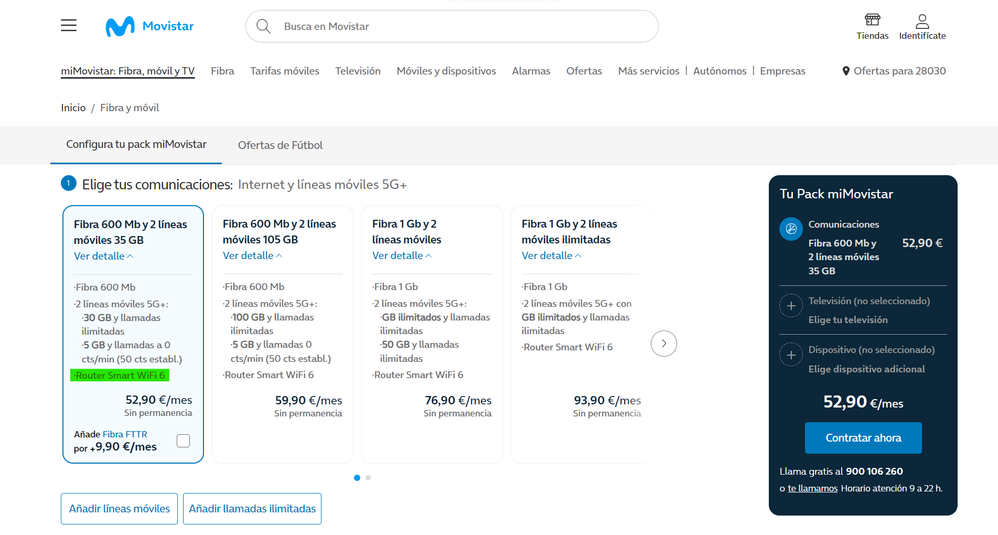Open the hamburger menu icon
The width and height of the screenshot is (998, 535).
click(68, 26)
